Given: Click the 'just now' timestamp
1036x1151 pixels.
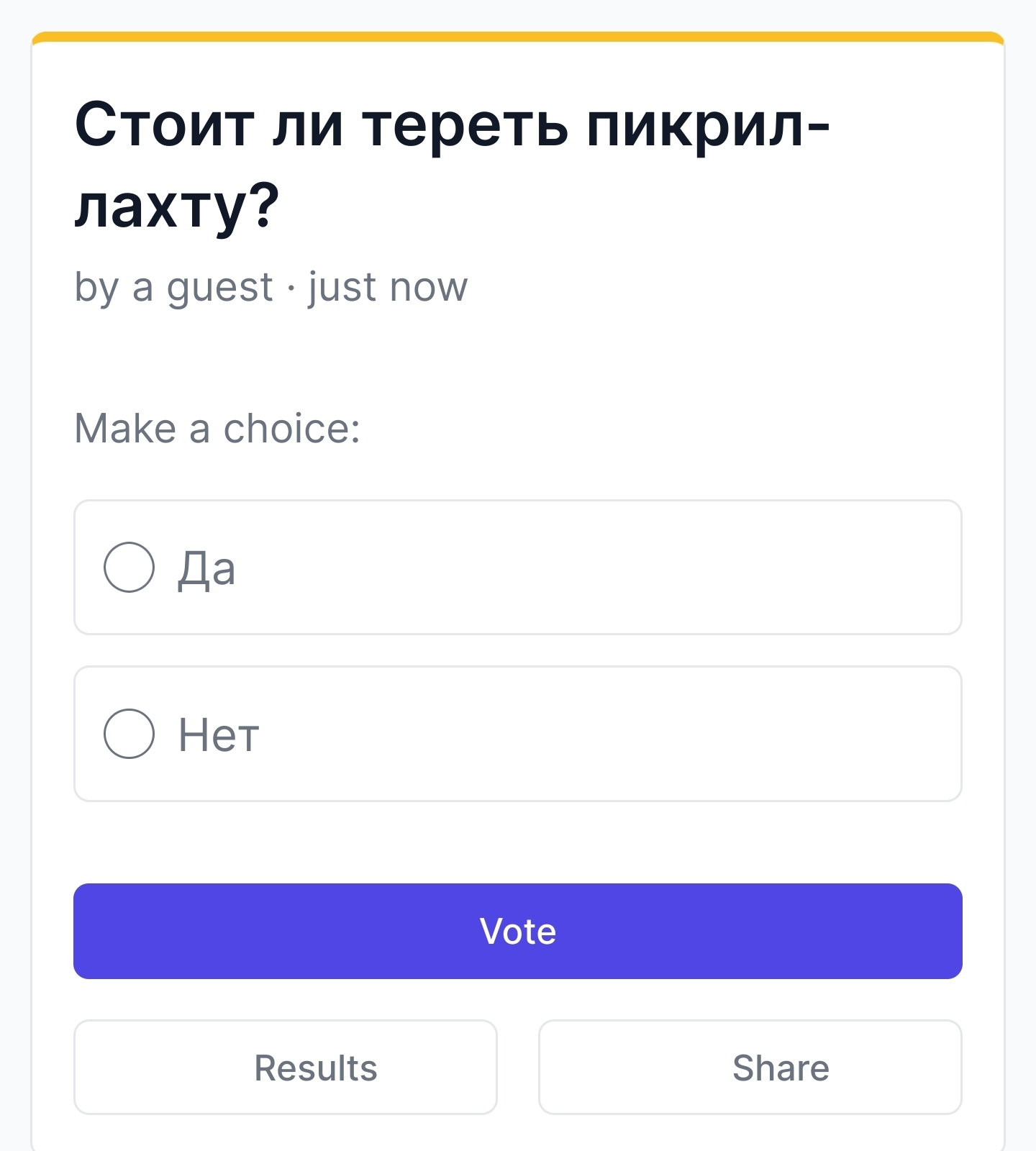Looking at the screenshot, I should point(388,287).
